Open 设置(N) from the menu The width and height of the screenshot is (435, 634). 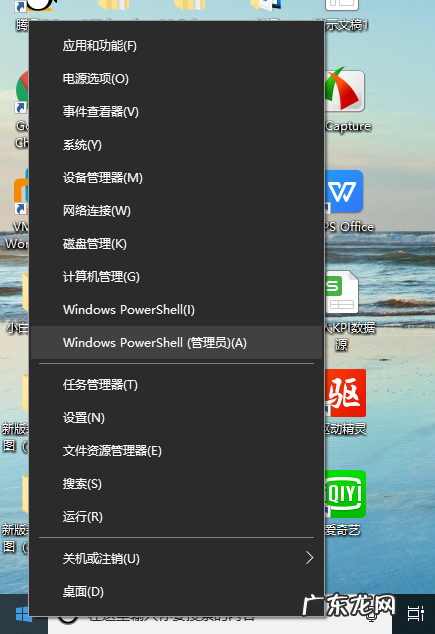tap(177, 418)
